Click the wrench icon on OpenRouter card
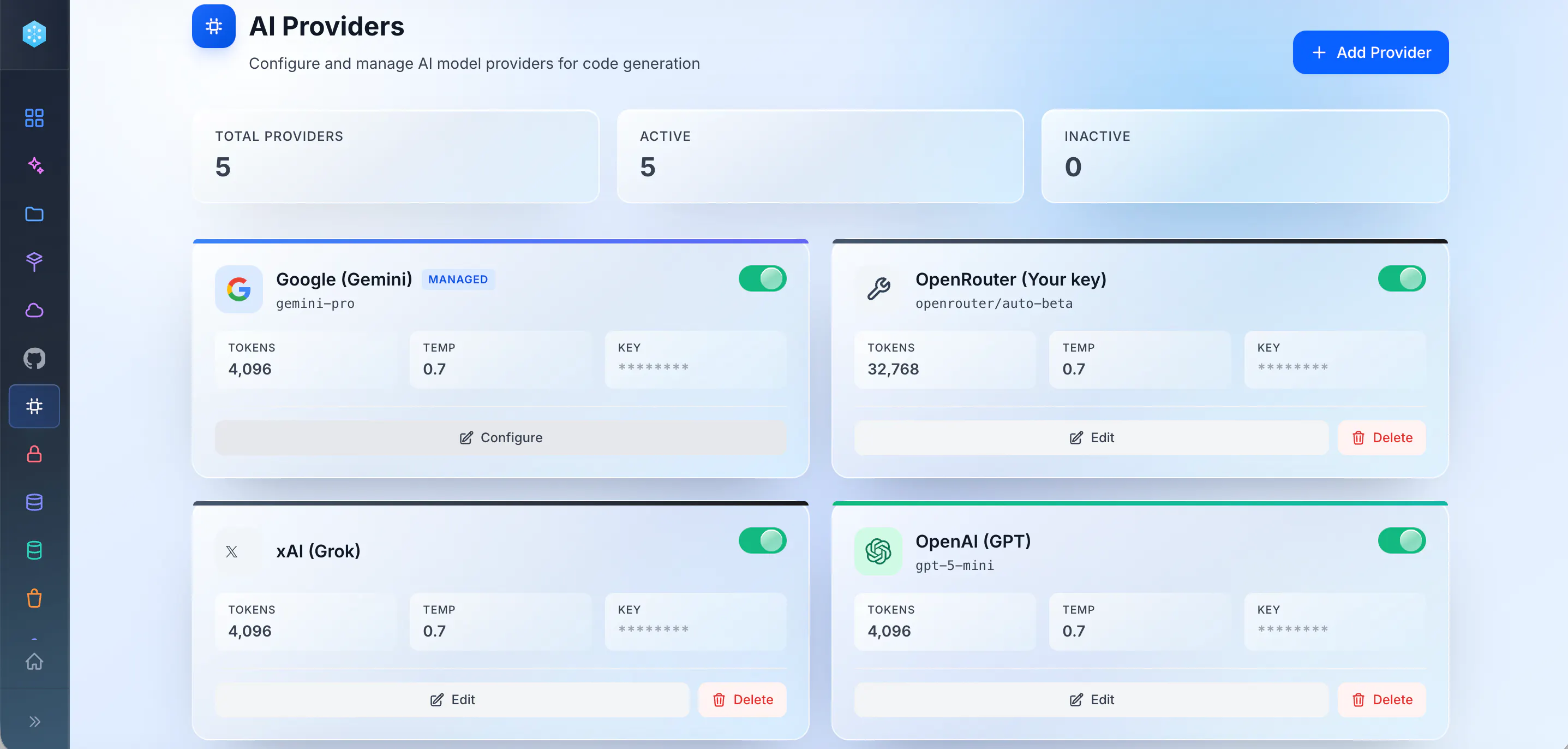The height and width of the screenshot is (749, 1568). pyautogui.click(x=878, y=289)
